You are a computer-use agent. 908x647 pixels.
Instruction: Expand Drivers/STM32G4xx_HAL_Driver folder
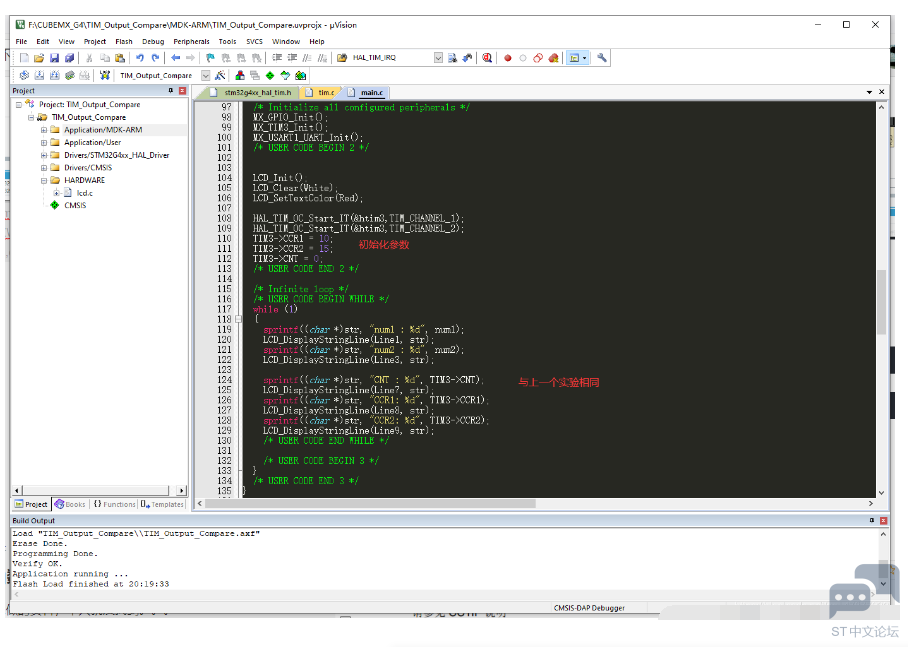[44, 155]
